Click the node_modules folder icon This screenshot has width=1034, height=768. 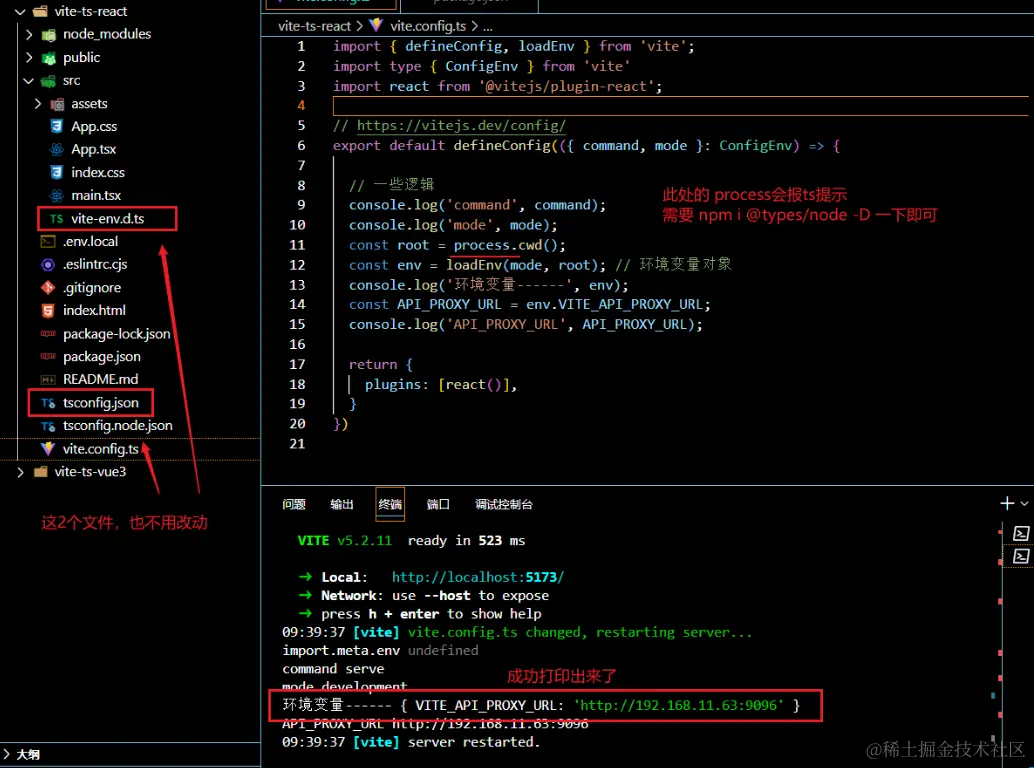(x=49, y=35)
